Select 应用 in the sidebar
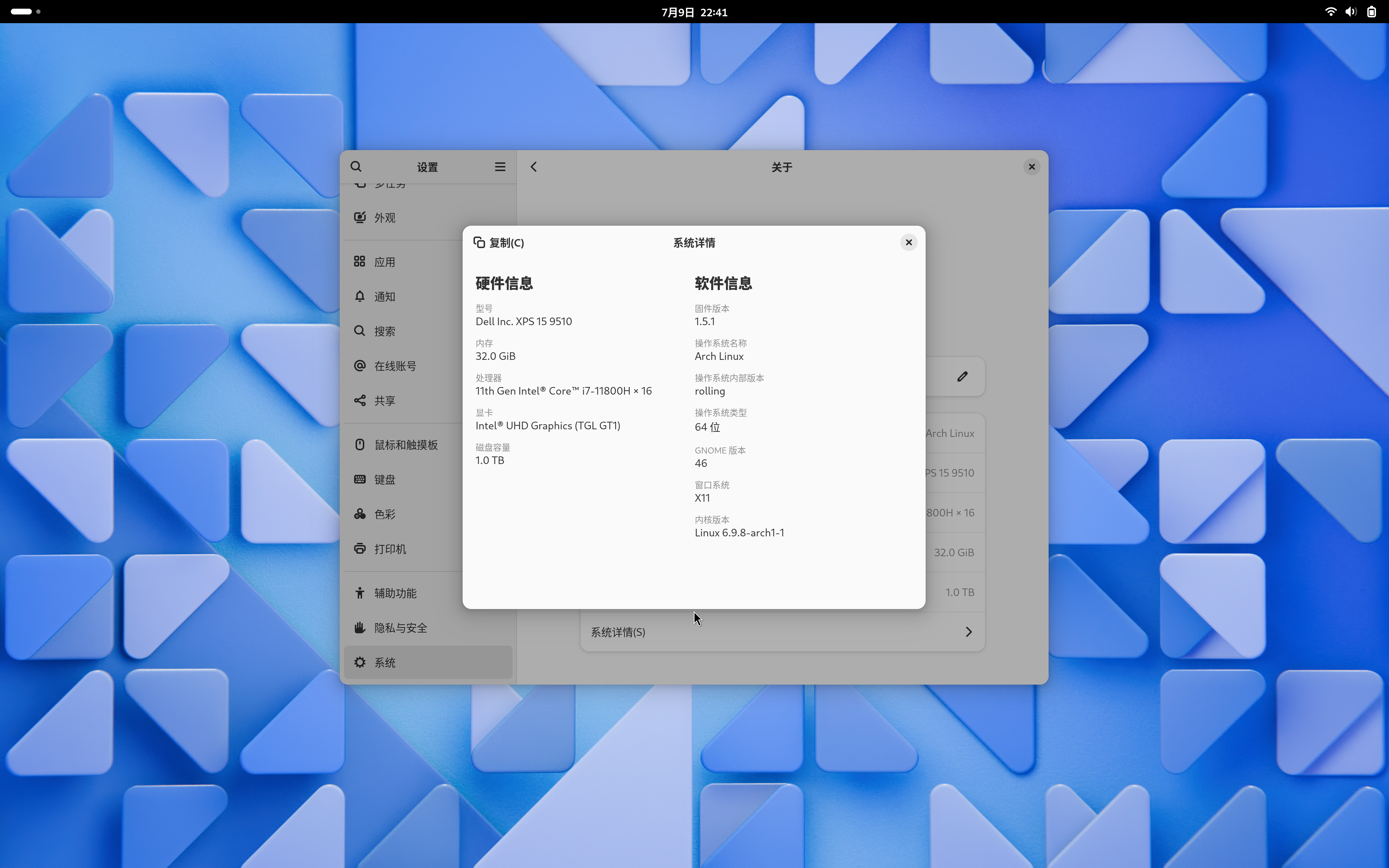The height and width of the screenshot is (868, 1389). (428, 262)
